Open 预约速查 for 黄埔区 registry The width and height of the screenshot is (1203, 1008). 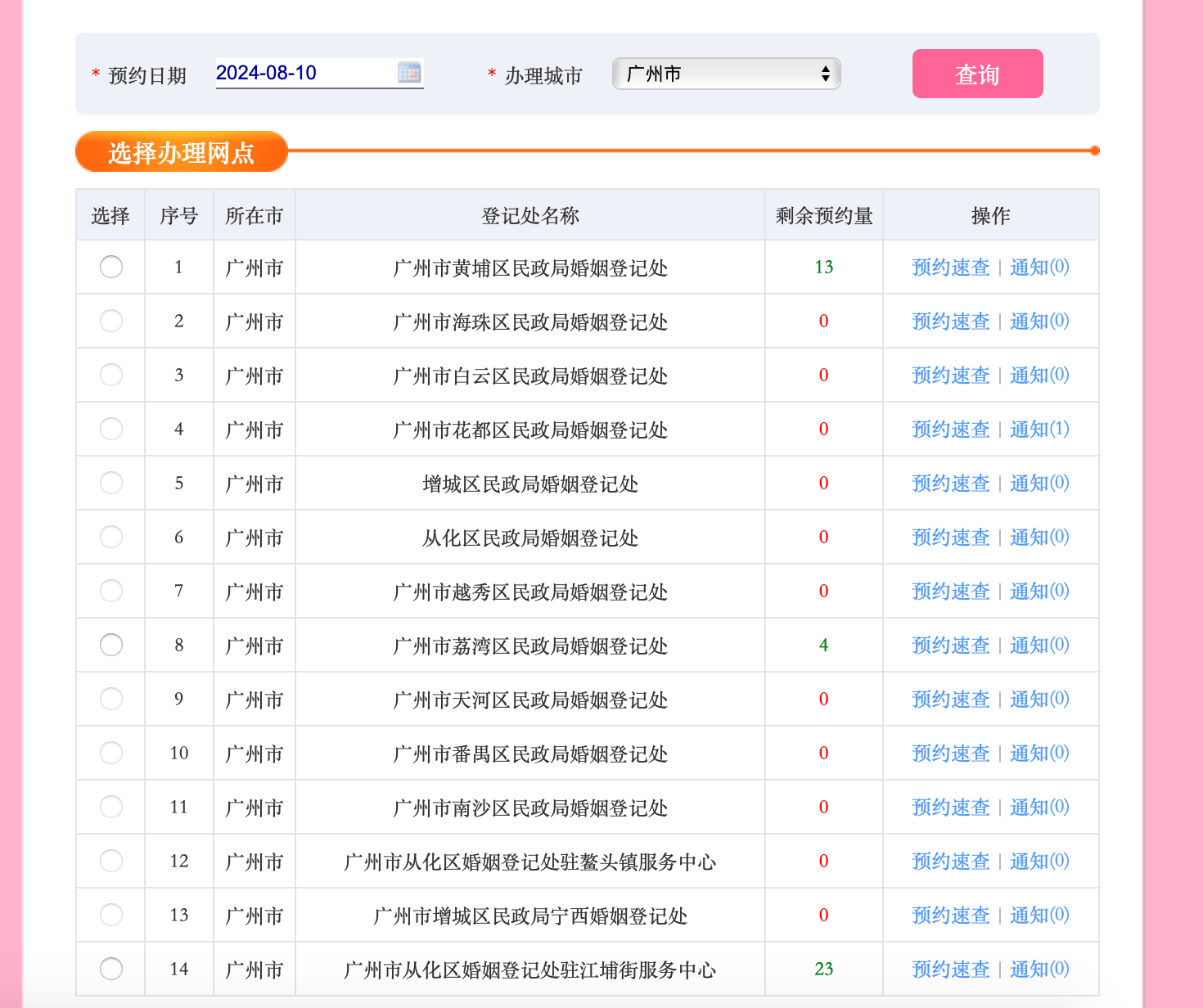click(950, 268)
